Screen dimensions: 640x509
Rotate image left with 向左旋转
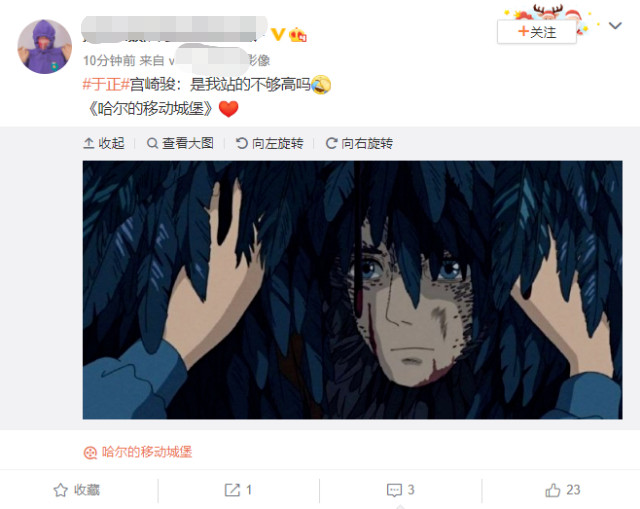click(269, 143)
